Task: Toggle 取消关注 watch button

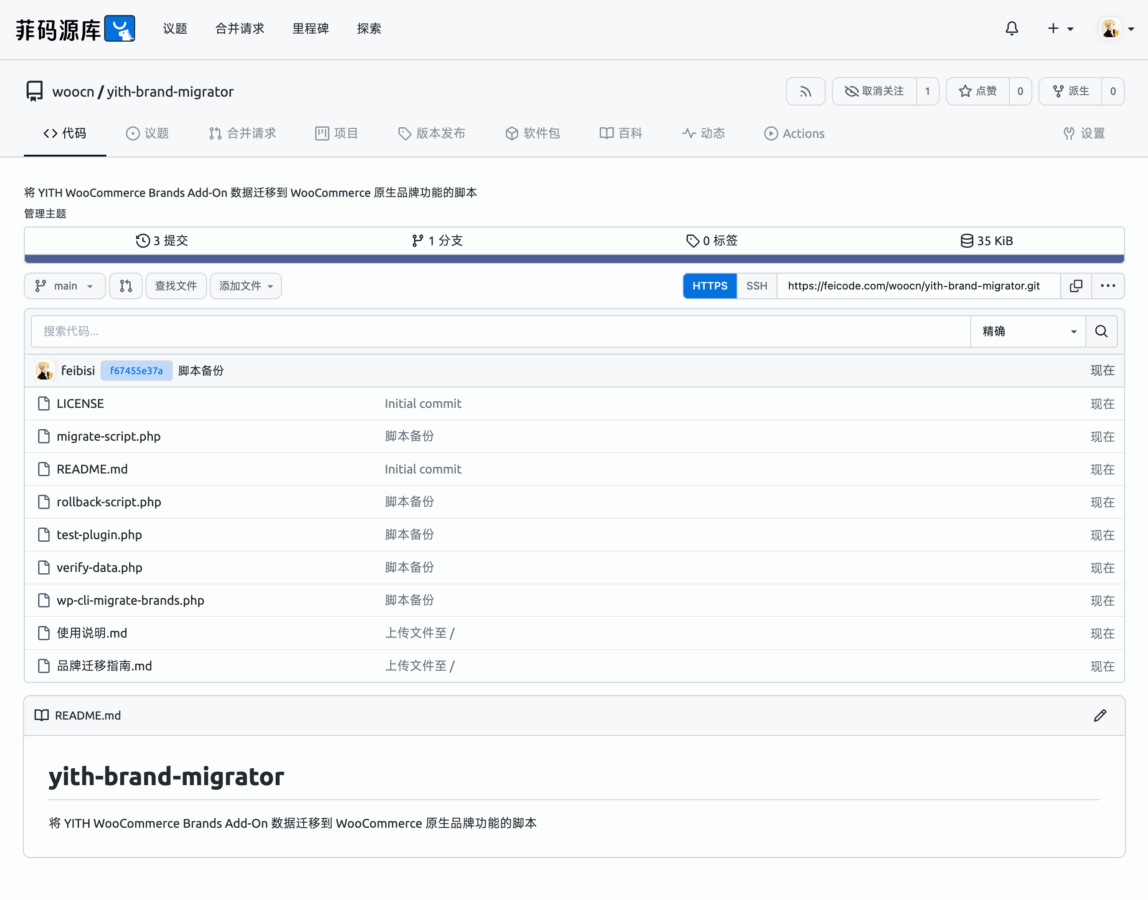Action: [x=874, y=91]
